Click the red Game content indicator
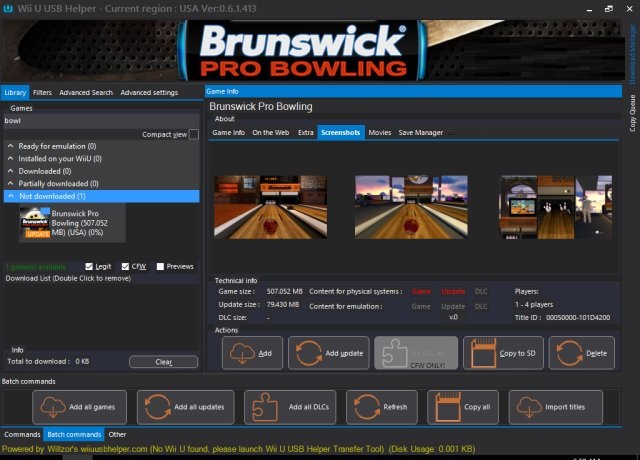Viewport: 640px width, 460px height. click(421, 291)
